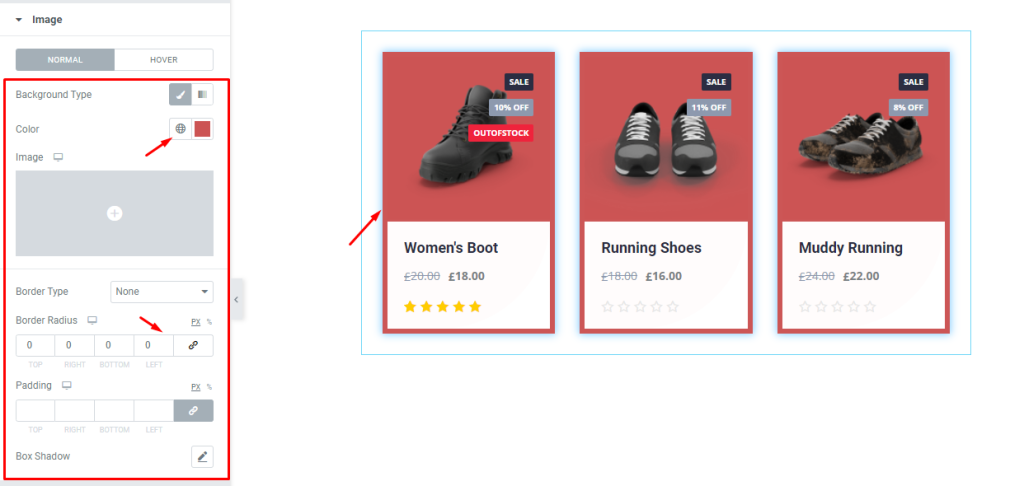Click the responsive device icon beside Border Radius

(x=93, y=321)
